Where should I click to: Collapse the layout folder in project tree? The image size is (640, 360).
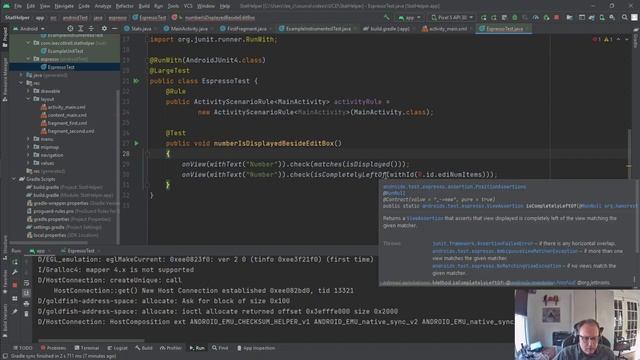[28, 99]
